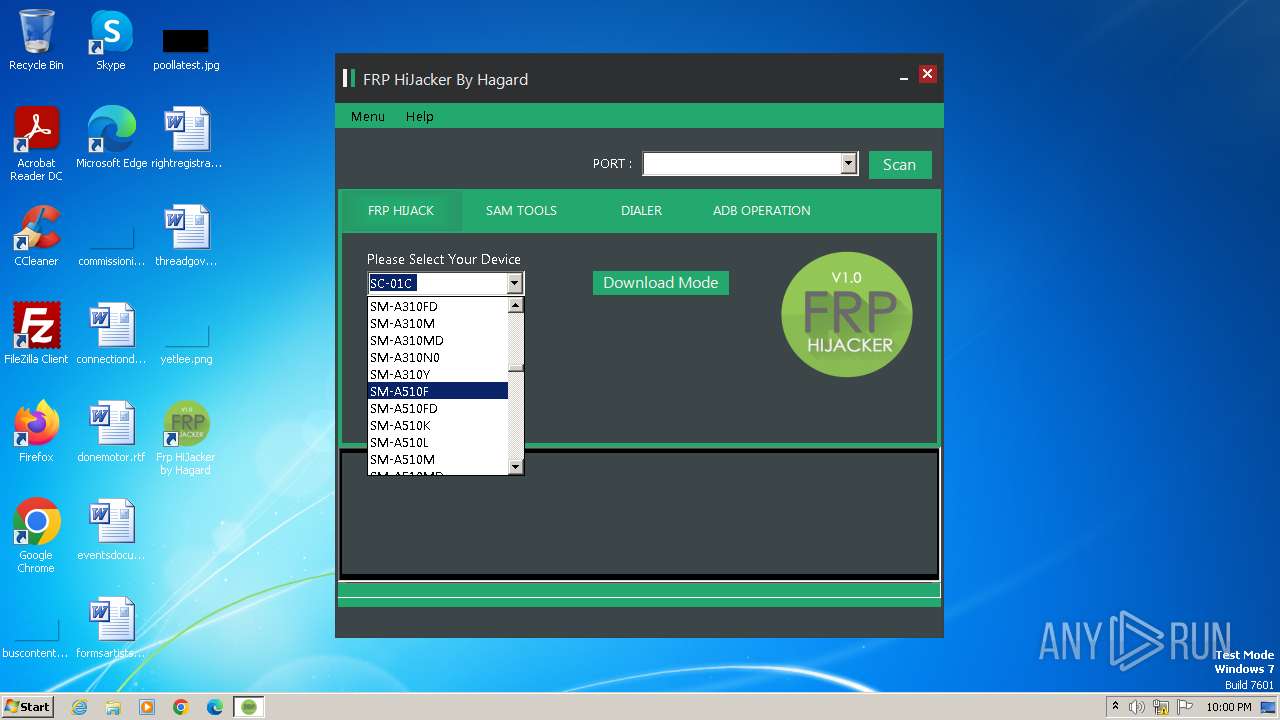Select the poollatest.jpg file icon
The height and width of the screenshot is (720, 1280).
click(x=186, y=48)
